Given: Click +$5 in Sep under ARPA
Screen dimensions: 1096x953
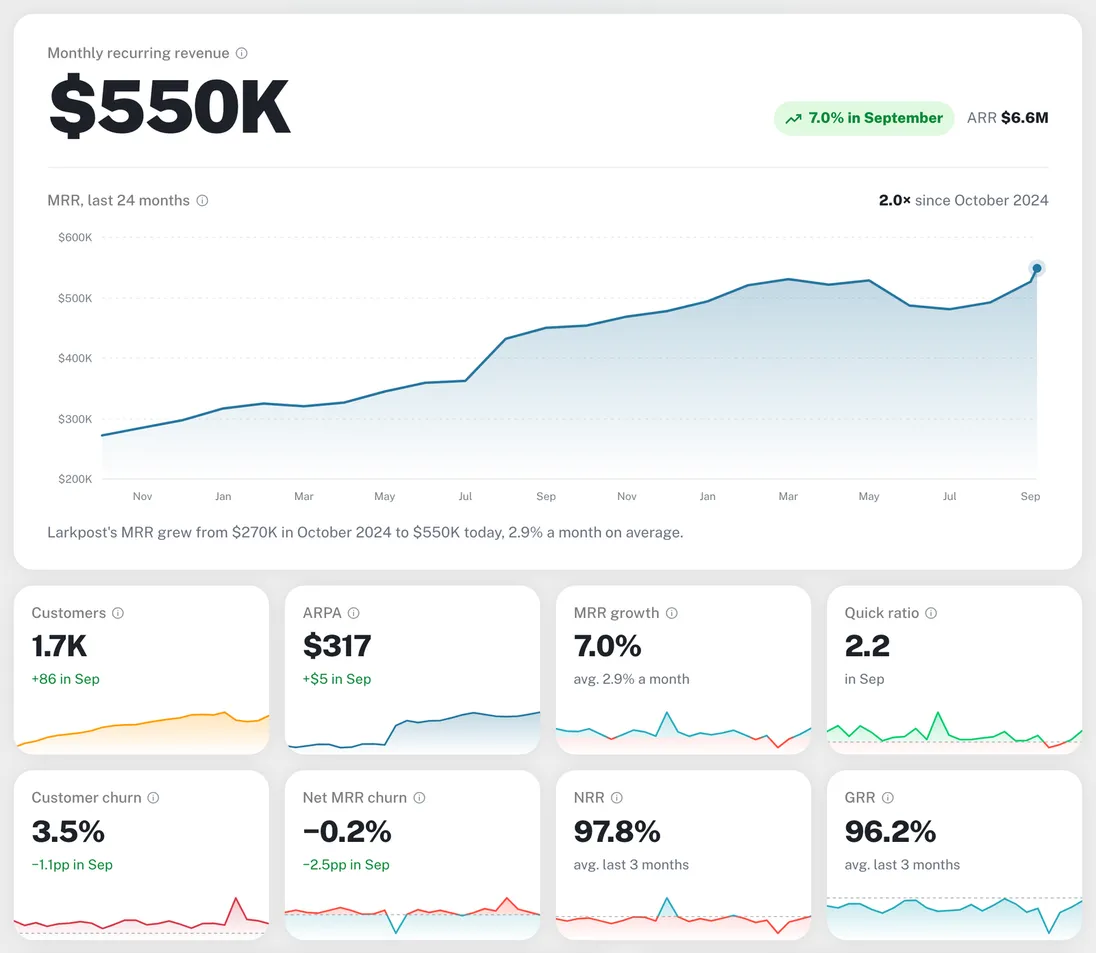Looking at the screenshot, I should pyautogui.click(x=337, y=679).
